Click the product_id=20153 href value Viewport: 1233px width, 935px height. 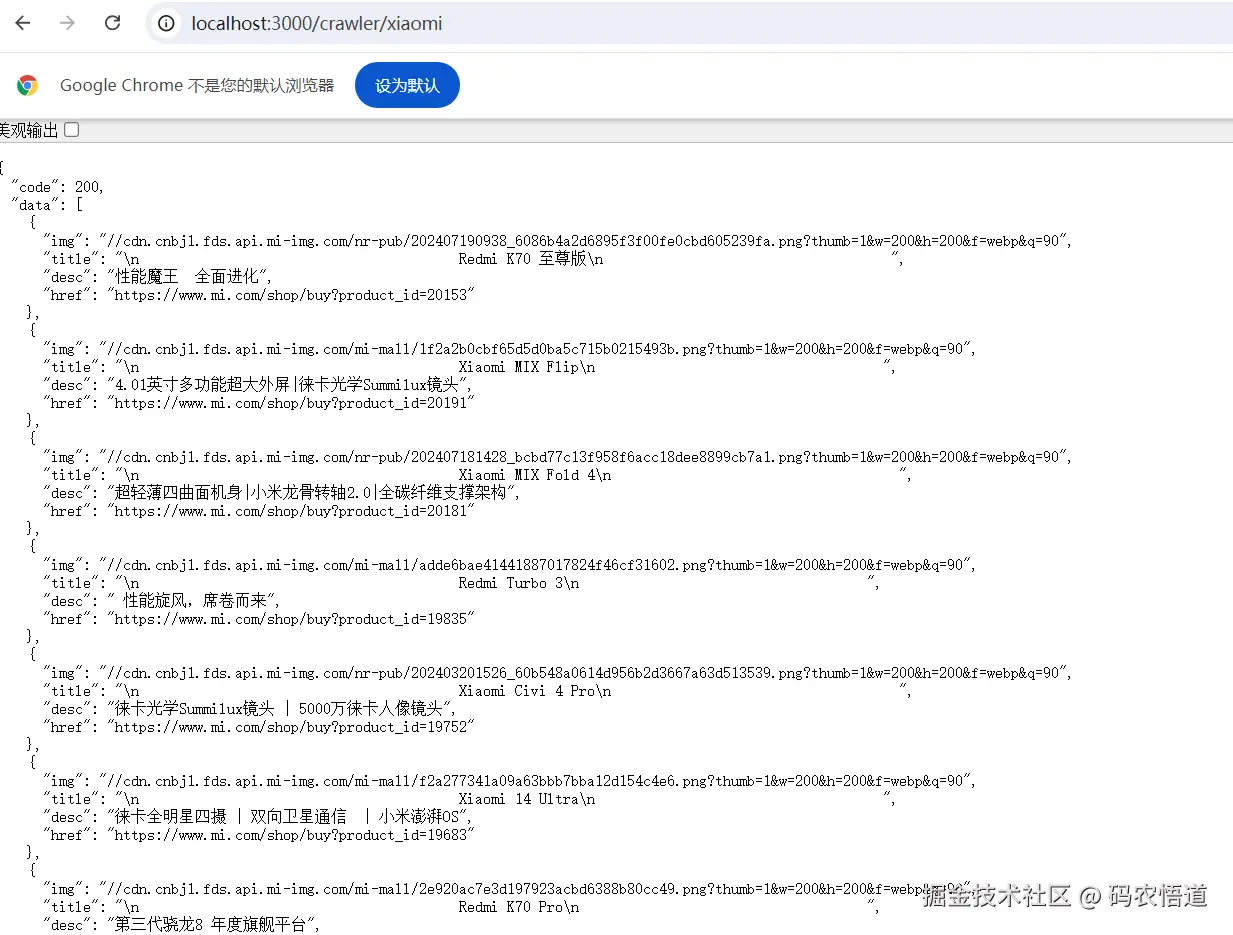(290, 295)
